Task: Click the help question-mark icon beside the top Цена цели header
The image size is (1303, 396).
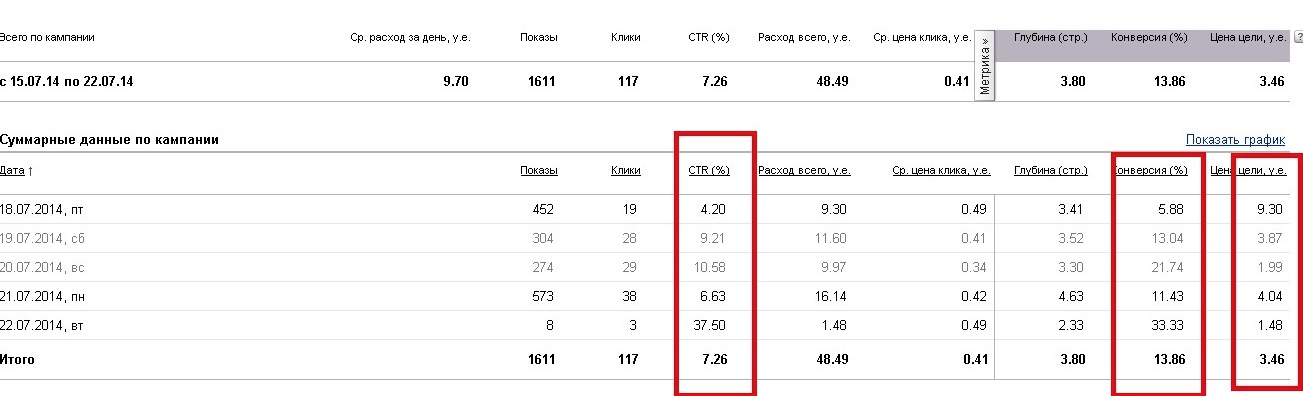Action: click(1298, 37)
